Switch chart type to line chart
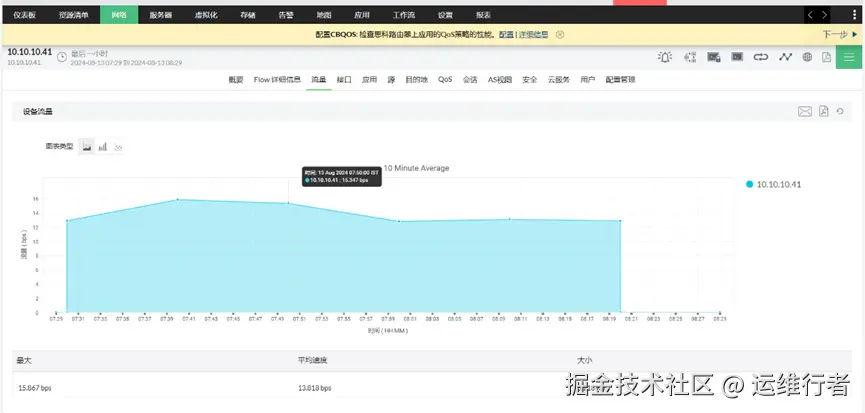Image resolution: width=865 pixels, height=413 pixels. click(x=118, y=147)
